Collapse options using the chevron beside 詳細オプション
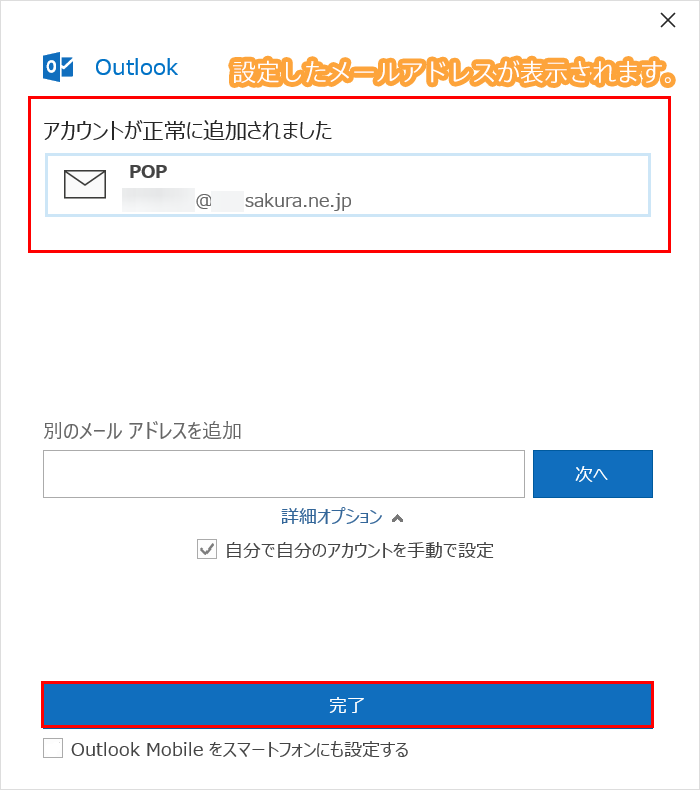 pos(398,518)
